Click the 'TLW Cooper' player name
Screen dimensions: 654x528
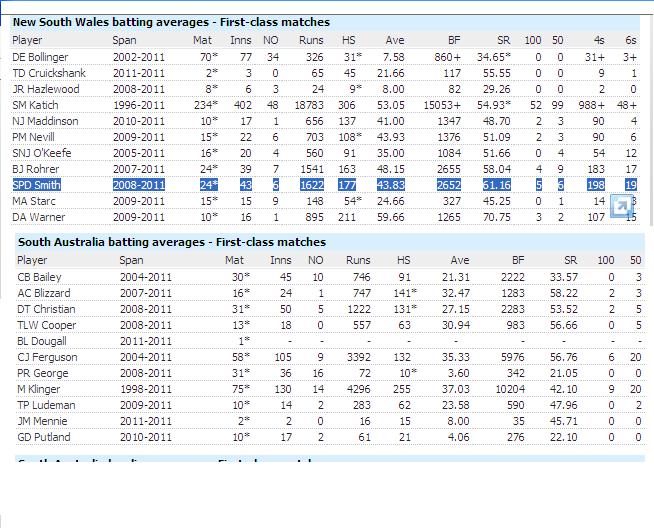tap(47, 325)
